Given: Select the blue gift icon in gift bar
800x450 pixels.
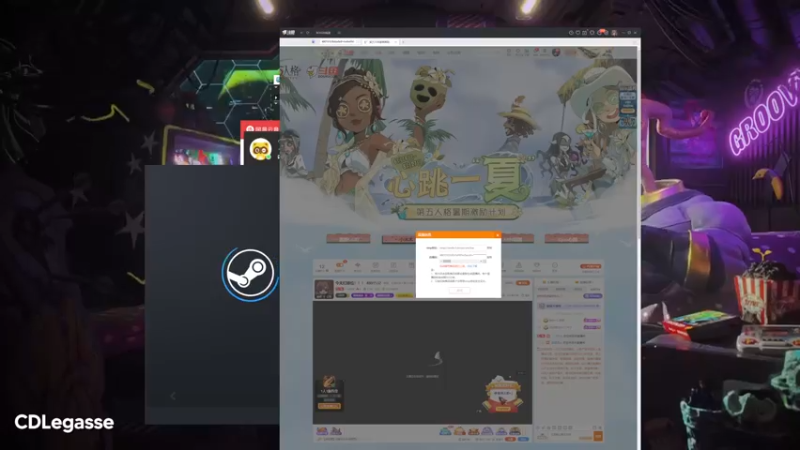Looking at the screenshot, I should coord(444,431).
